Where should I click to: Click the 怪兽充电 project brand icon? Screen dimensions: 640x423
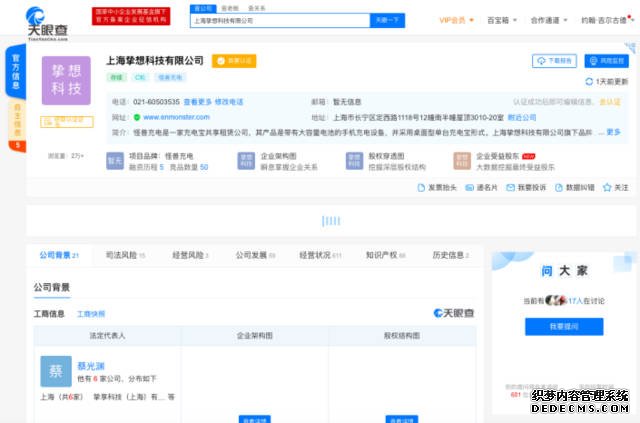coord(115,161)
